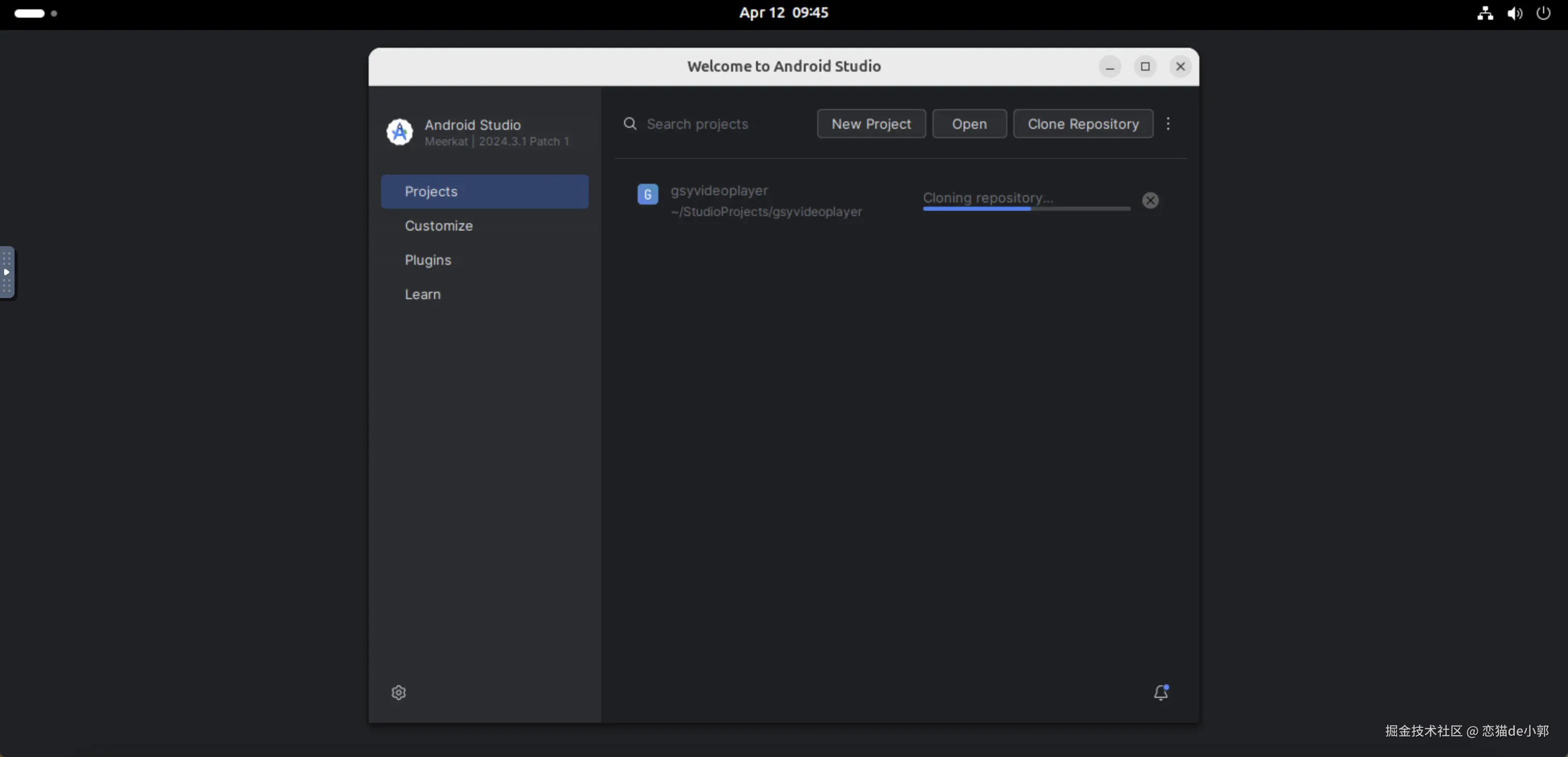Open the volume speaker tray icon
1568x757 pixels.
1515,13
